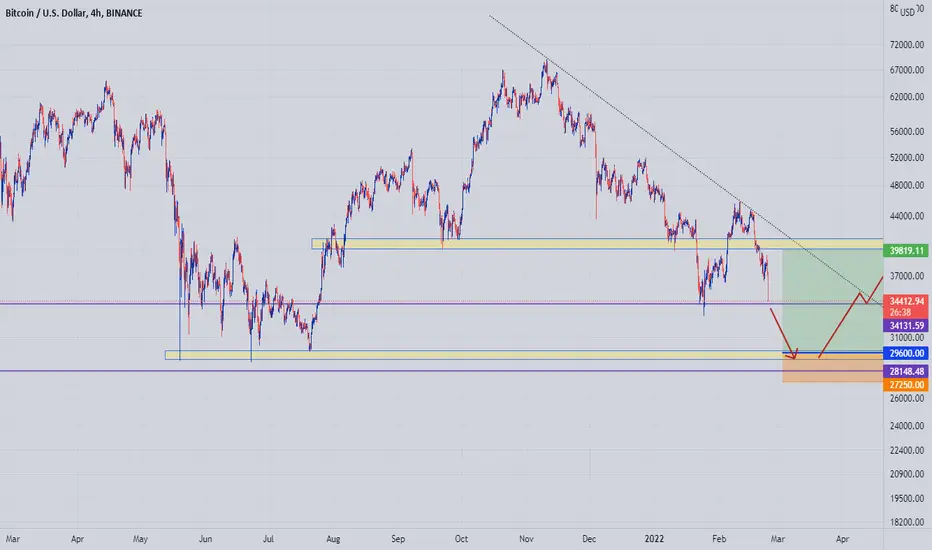Click the 44000.00 price axis value
This screenshot has width=932, height=550.
[907, 216]
